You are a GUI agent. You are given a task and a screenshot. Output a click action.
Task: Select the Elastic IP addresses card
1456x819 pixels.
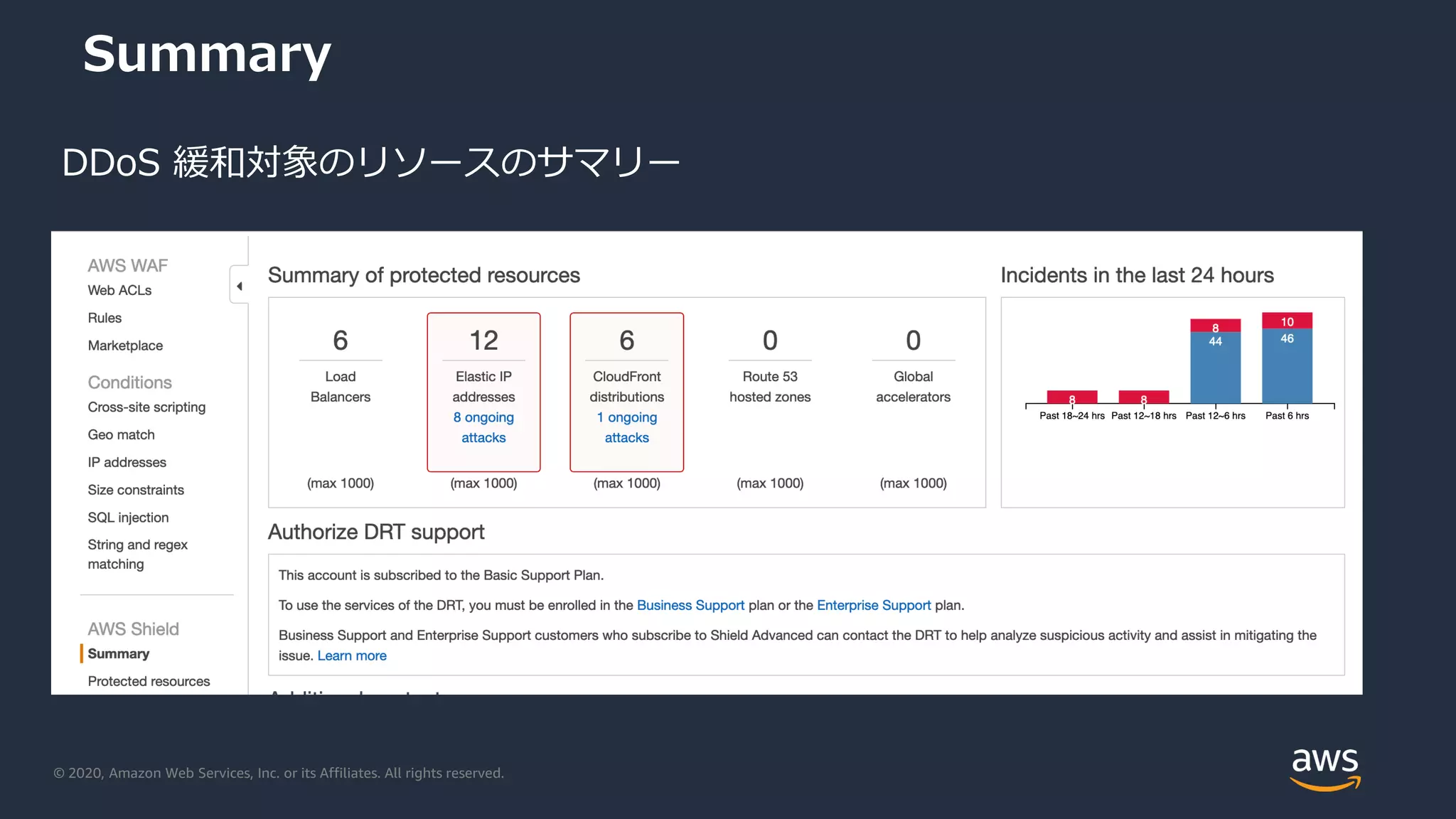(x=483, y=392)
